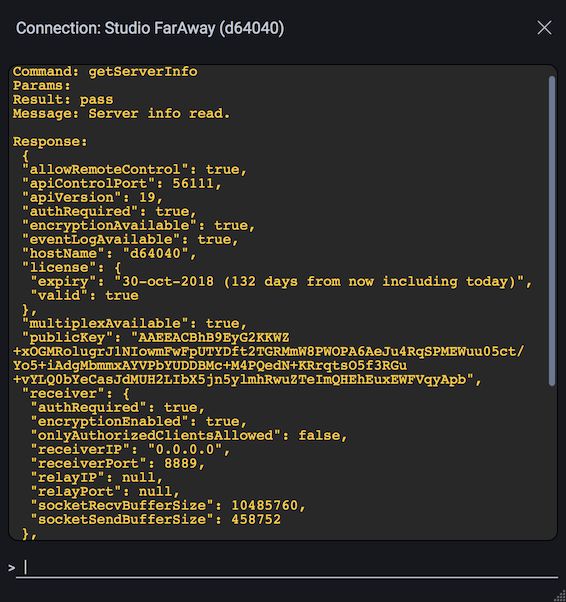
Task: Click the "eventLogAvailable": true line
Action: click(x=130, y=240)
